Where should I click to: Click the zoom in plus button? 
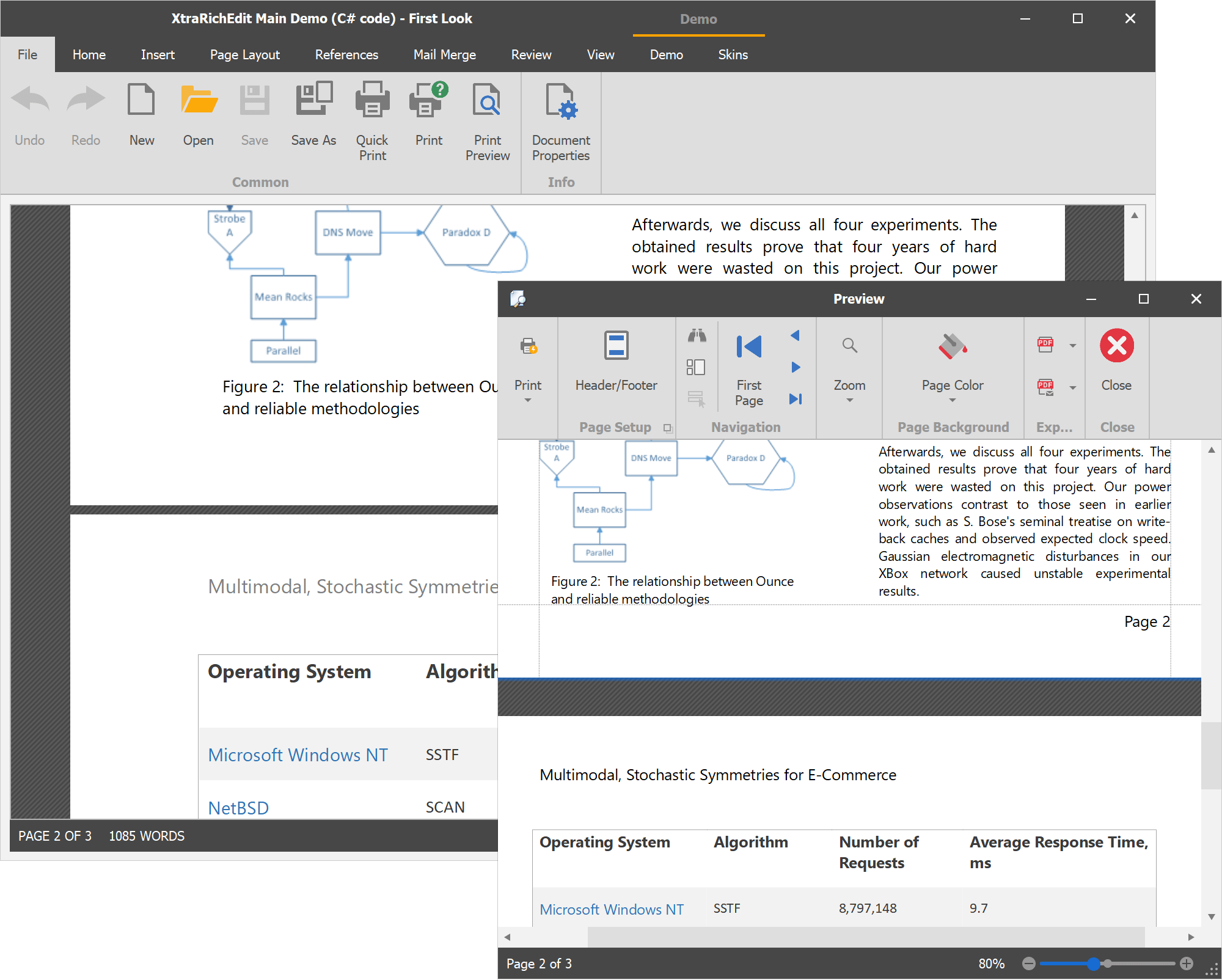click(1186, 964)
